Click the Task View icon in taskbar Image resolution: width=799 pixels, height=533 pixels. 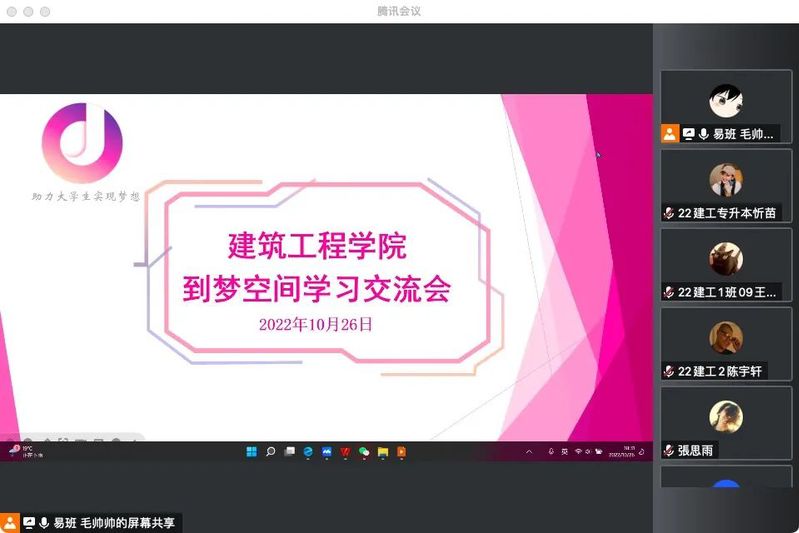coord(289,452)
